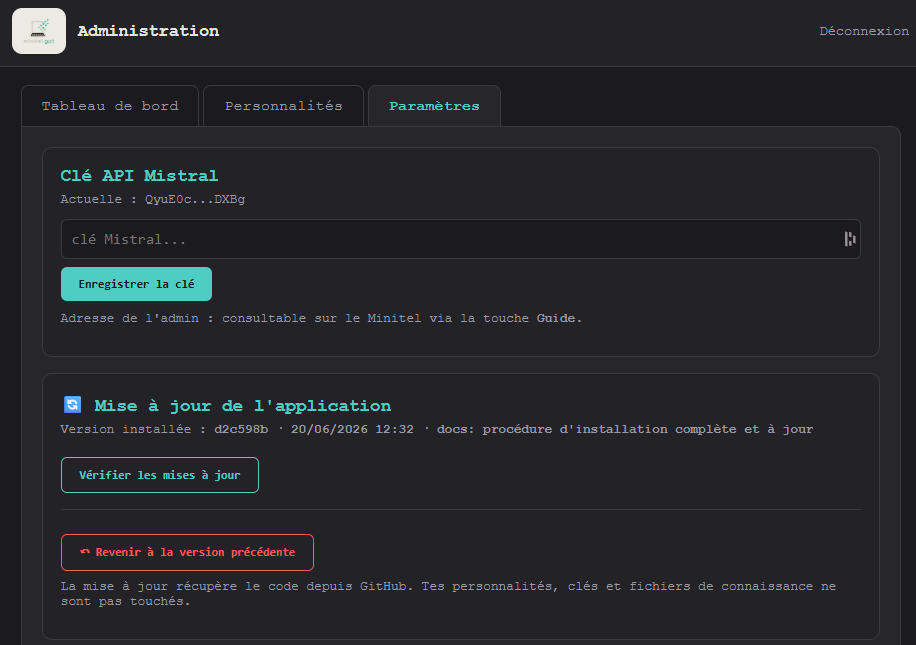
Task: Click the current key text QyuE0c...DXBg
Action: click(x=195, y=199)
